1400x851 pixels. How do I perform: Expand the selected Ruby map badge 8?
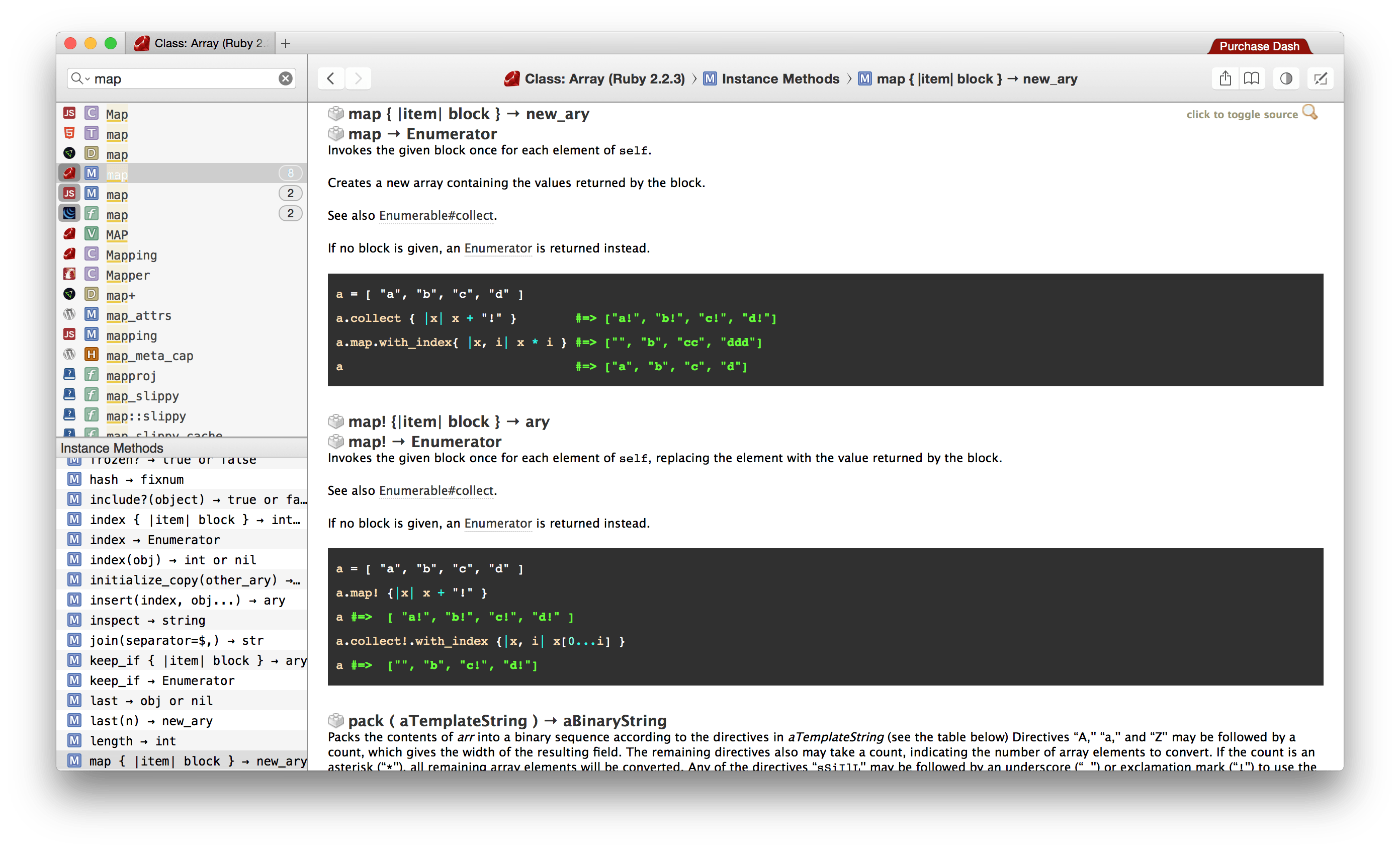click(x=290, y=173)
